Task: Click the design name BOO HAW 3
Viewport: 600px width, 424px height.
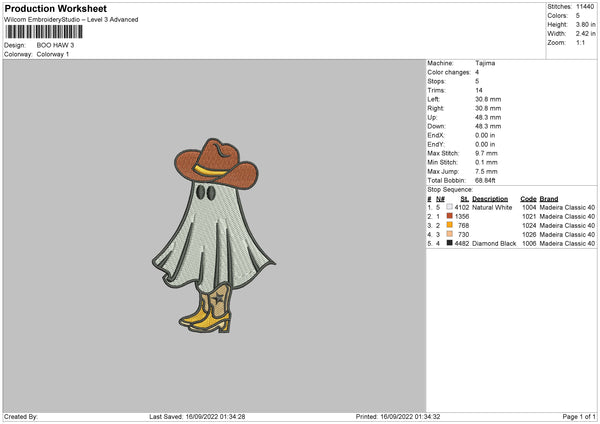Action: click(54, 46)
